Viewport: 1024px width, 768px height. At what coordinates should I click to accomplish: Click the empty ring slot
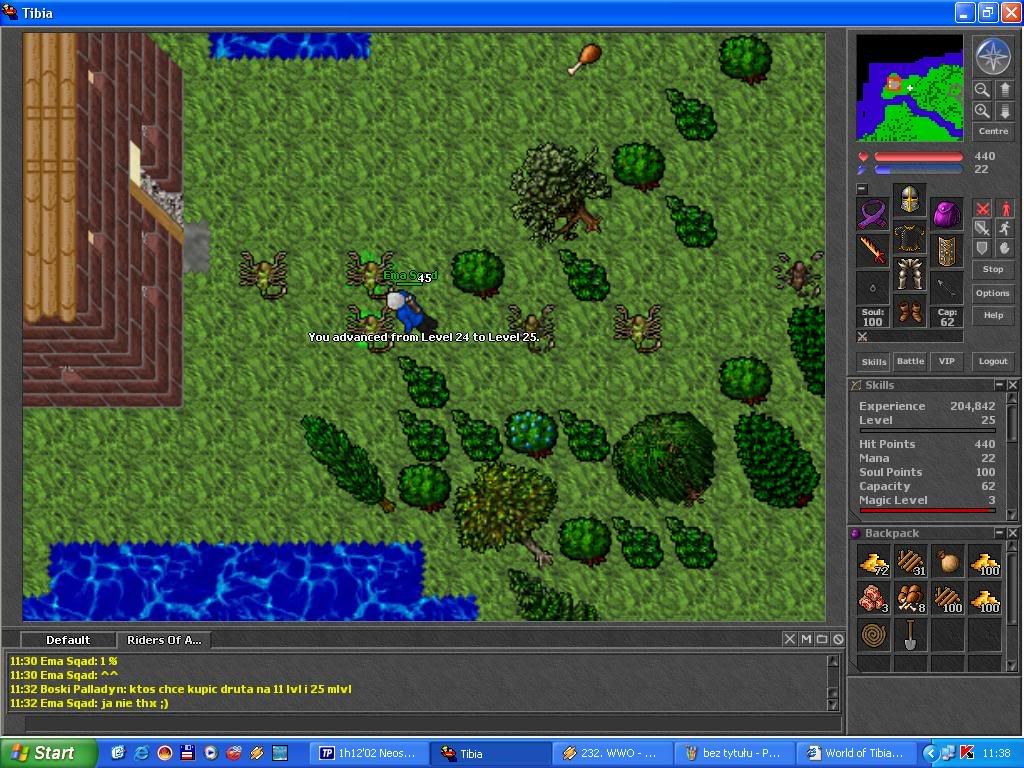873,288
